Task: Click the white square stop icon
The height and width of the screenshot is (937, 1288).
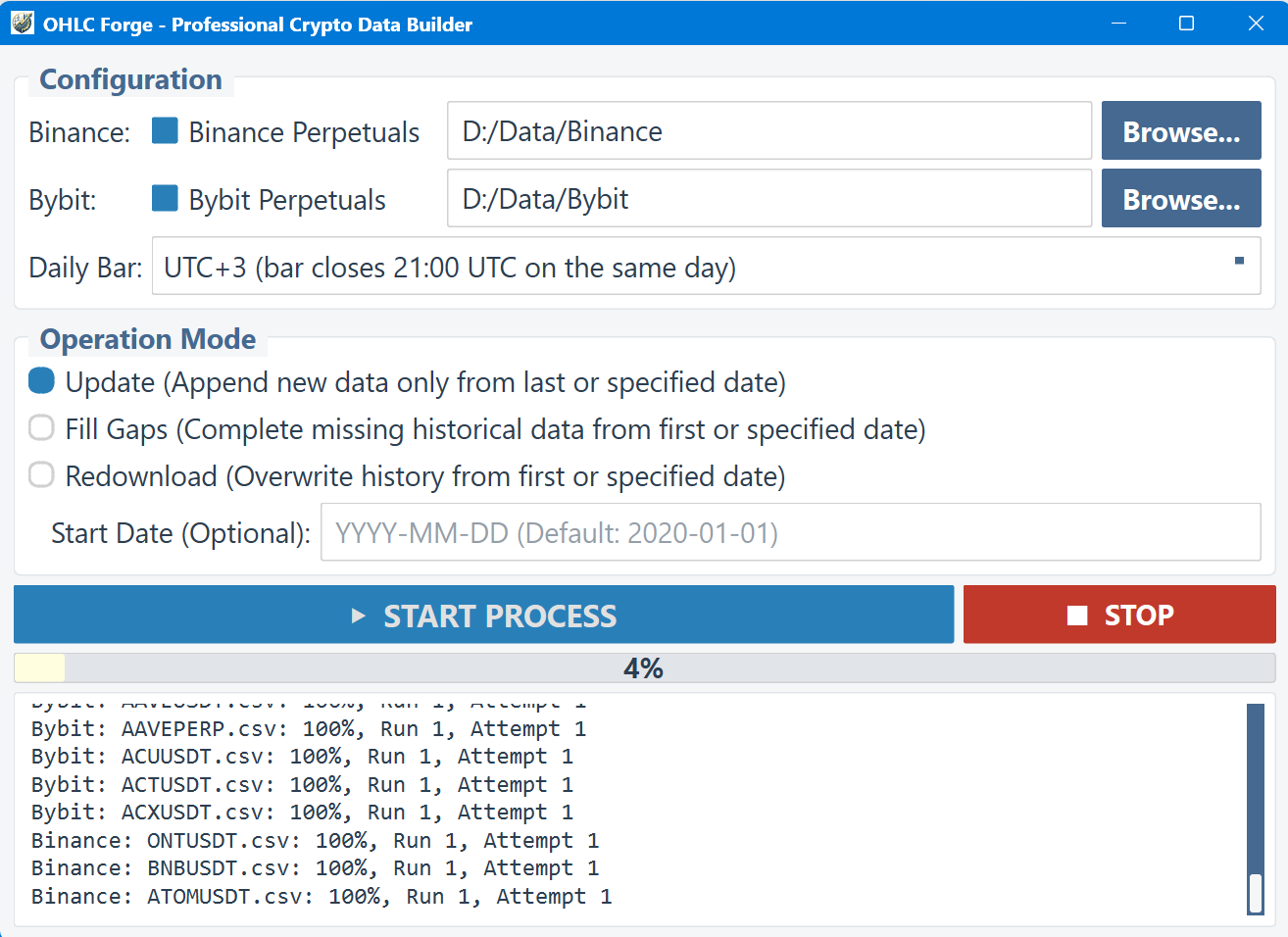Action: point(1077,616)
